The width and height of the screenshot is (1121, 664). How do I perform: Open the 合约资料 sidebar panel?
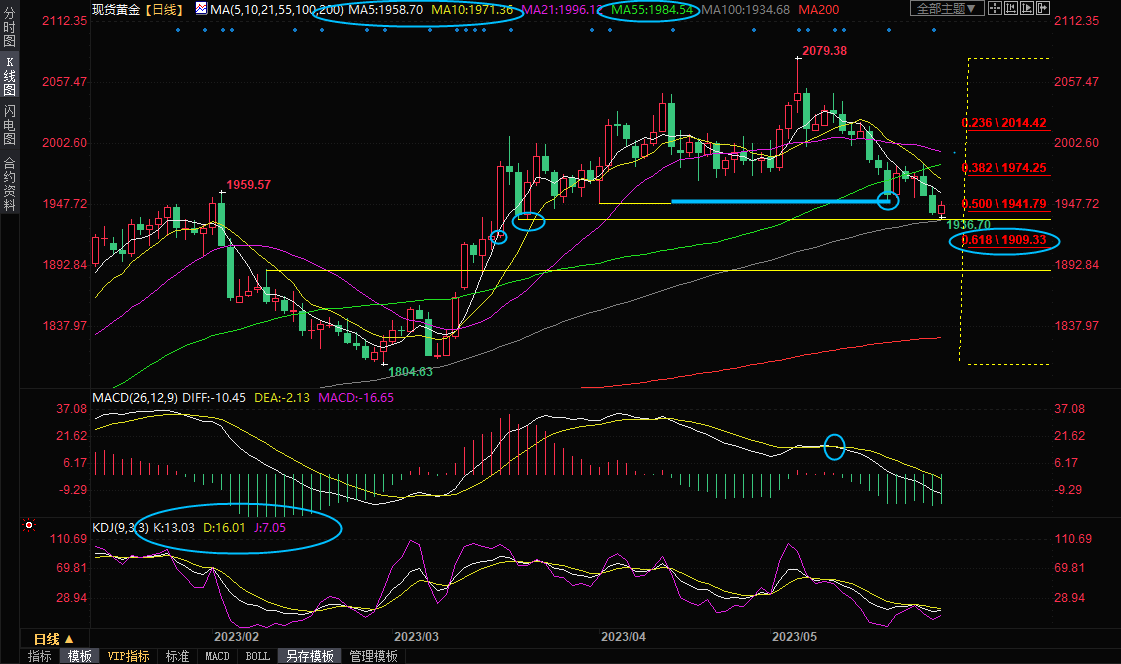click(x=9, y=184)
